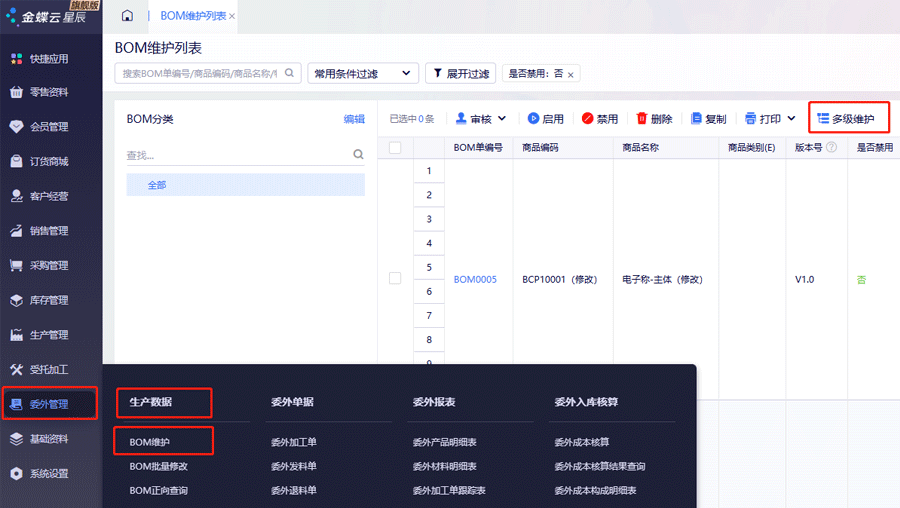Open the 审核 dropdown menu

[x=481, y=119]
